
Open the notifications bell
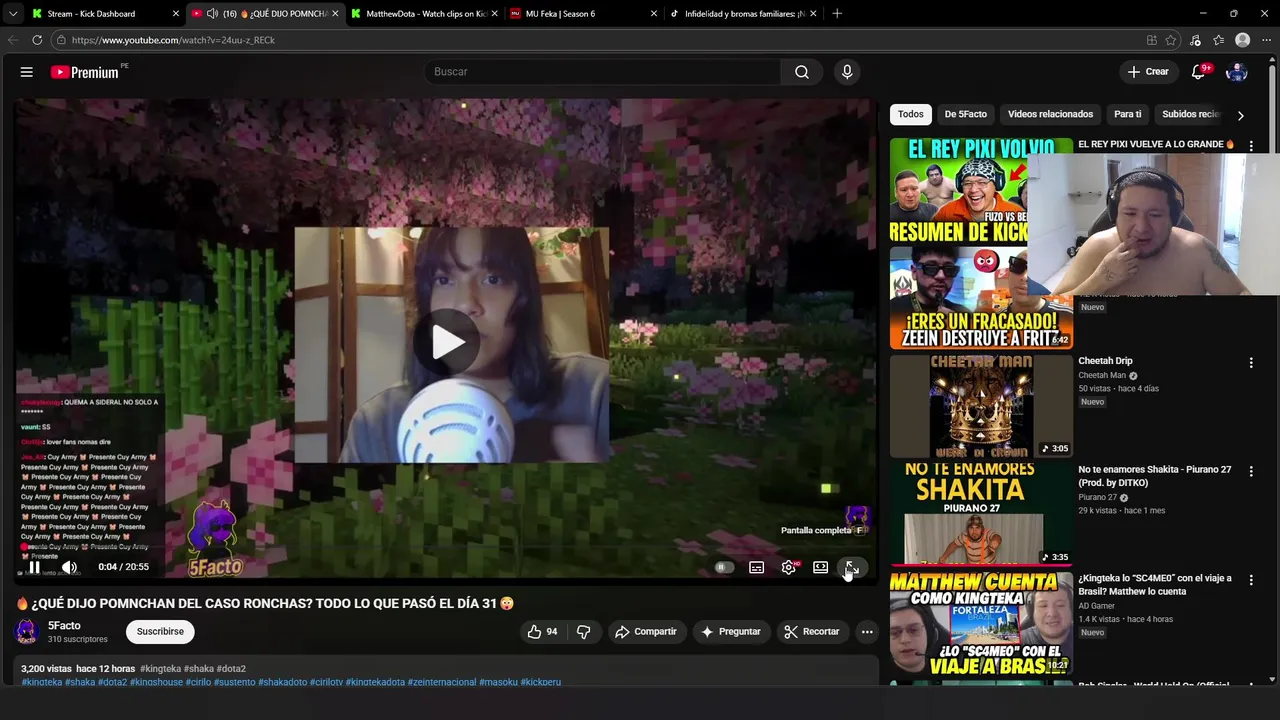[x=1198, y=72]
